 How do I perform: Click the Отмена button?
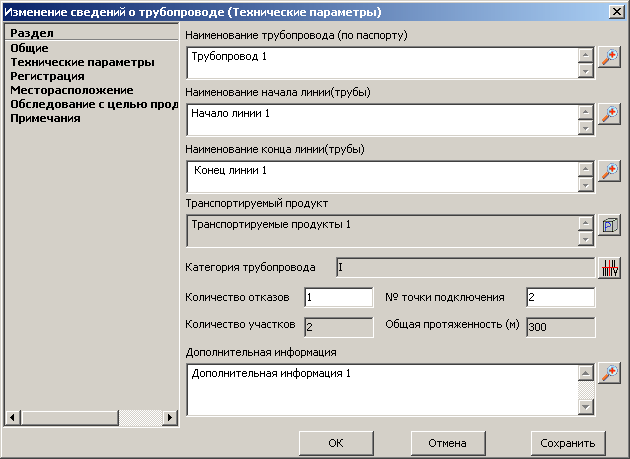point(448,443)
